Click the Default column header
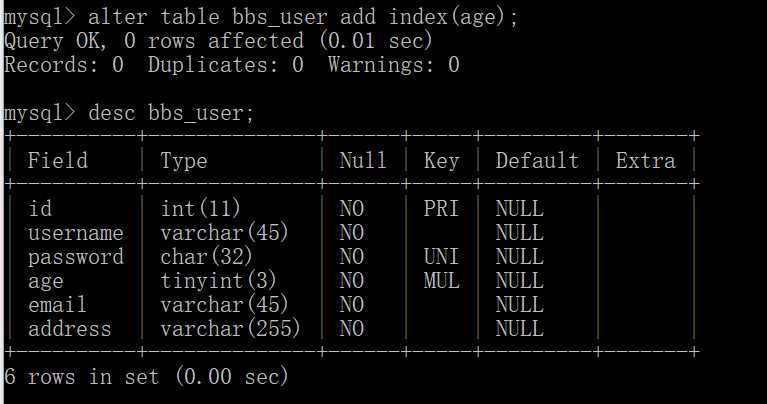The image size is (767, 404). 537,160
